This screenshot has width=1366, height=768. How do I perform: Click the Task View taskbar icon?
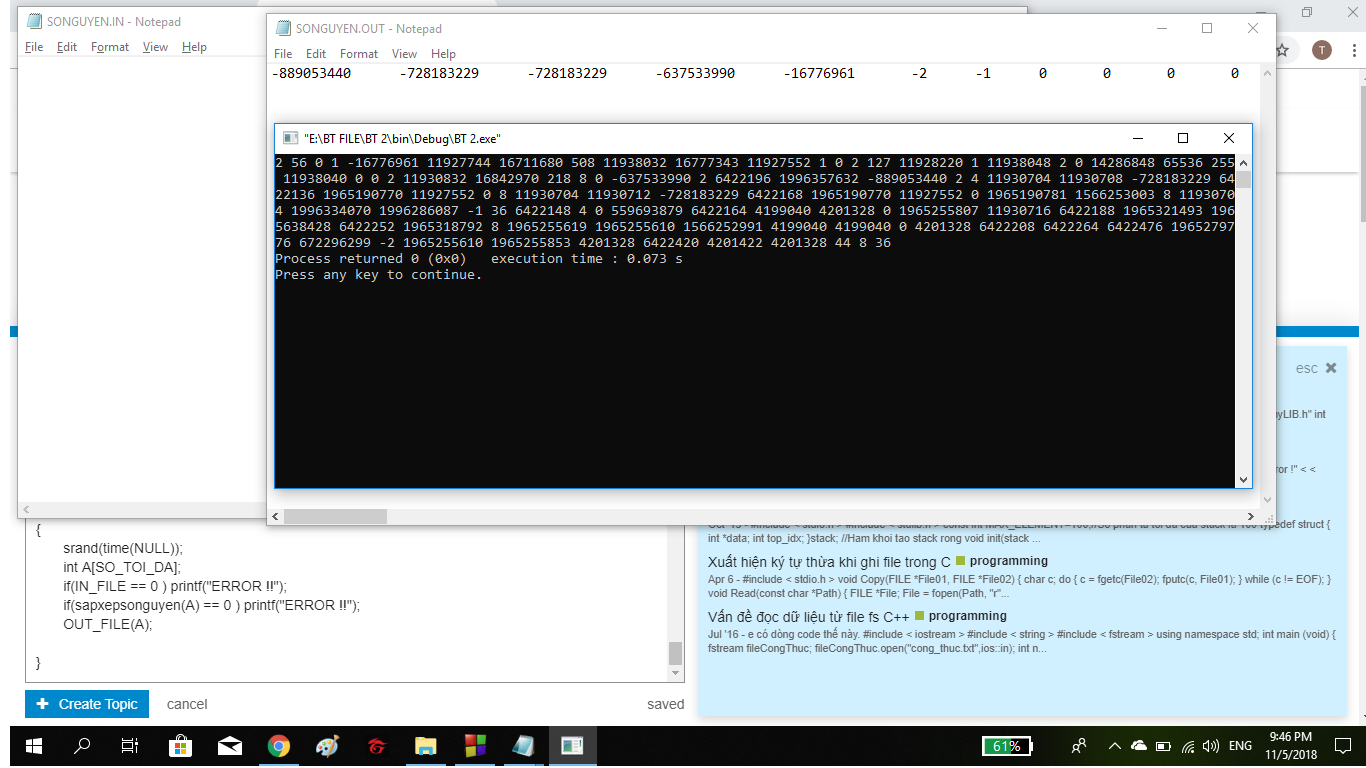tap(130, 746)
